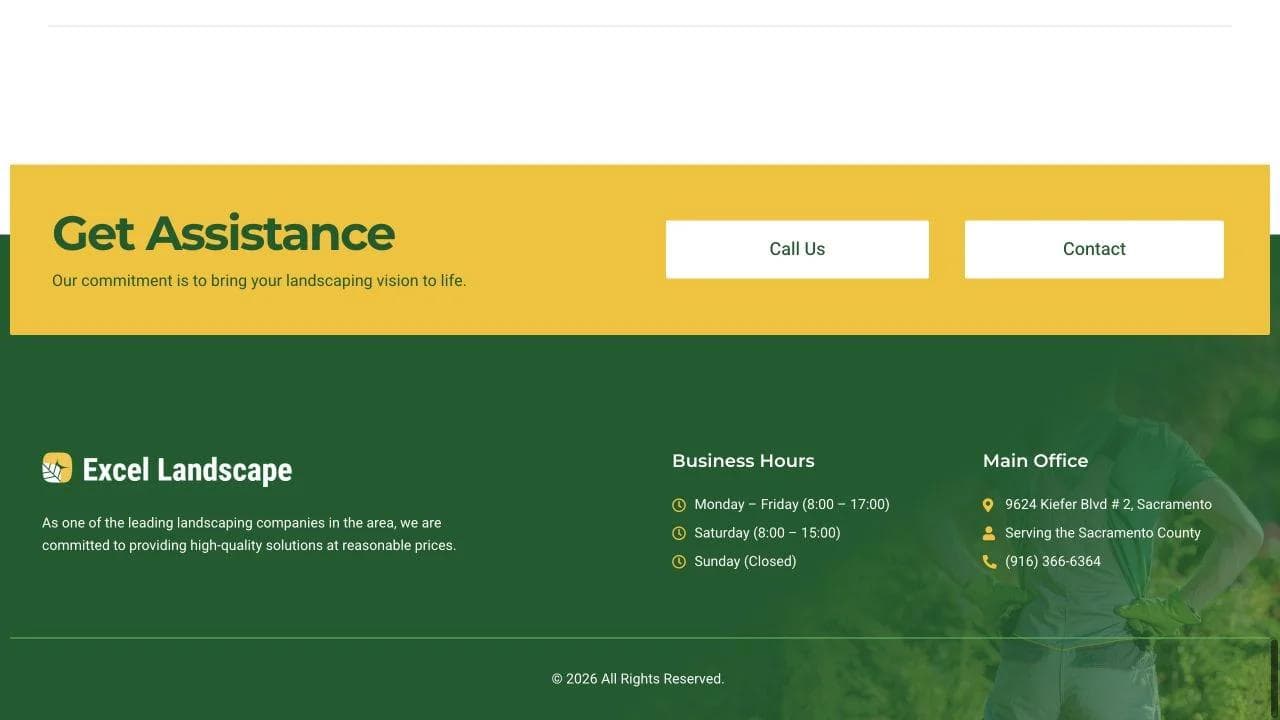This screenshot has width=1280, height=720.
Task: Click the Get Assistance heading
Action: pos(223,233)
